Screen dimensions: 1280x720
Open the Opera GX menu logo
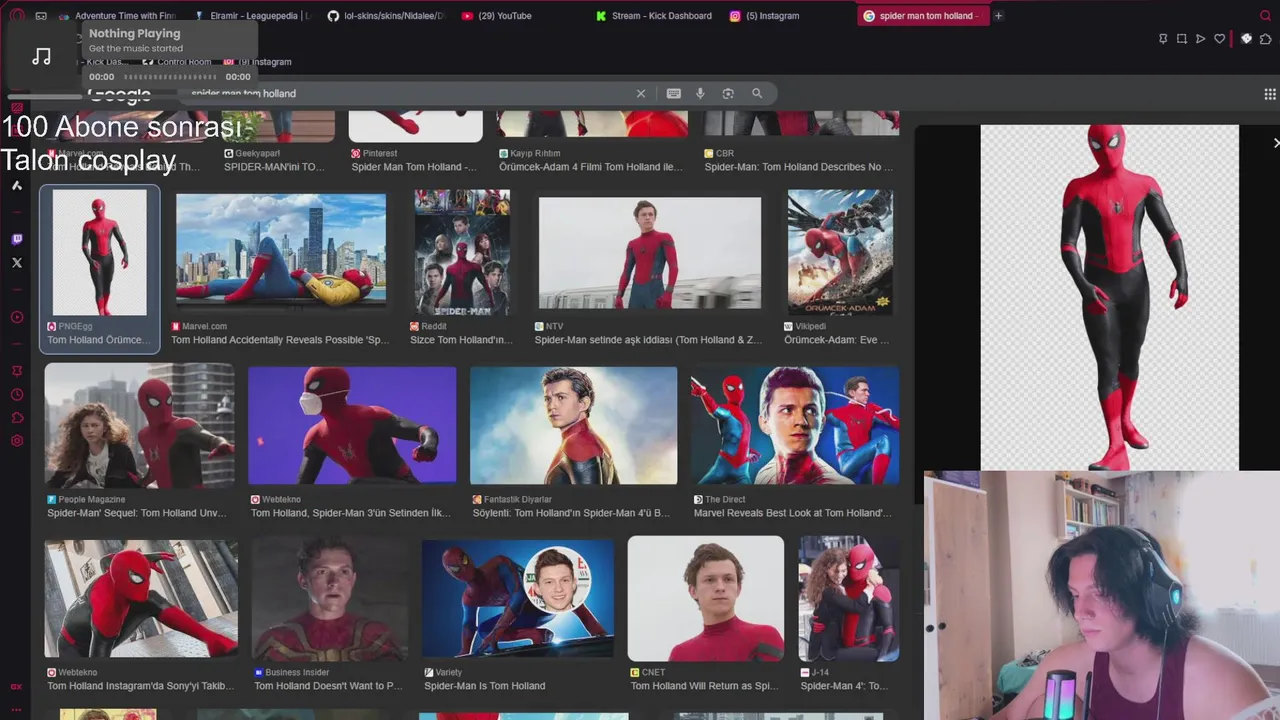[x=16, y=16]
